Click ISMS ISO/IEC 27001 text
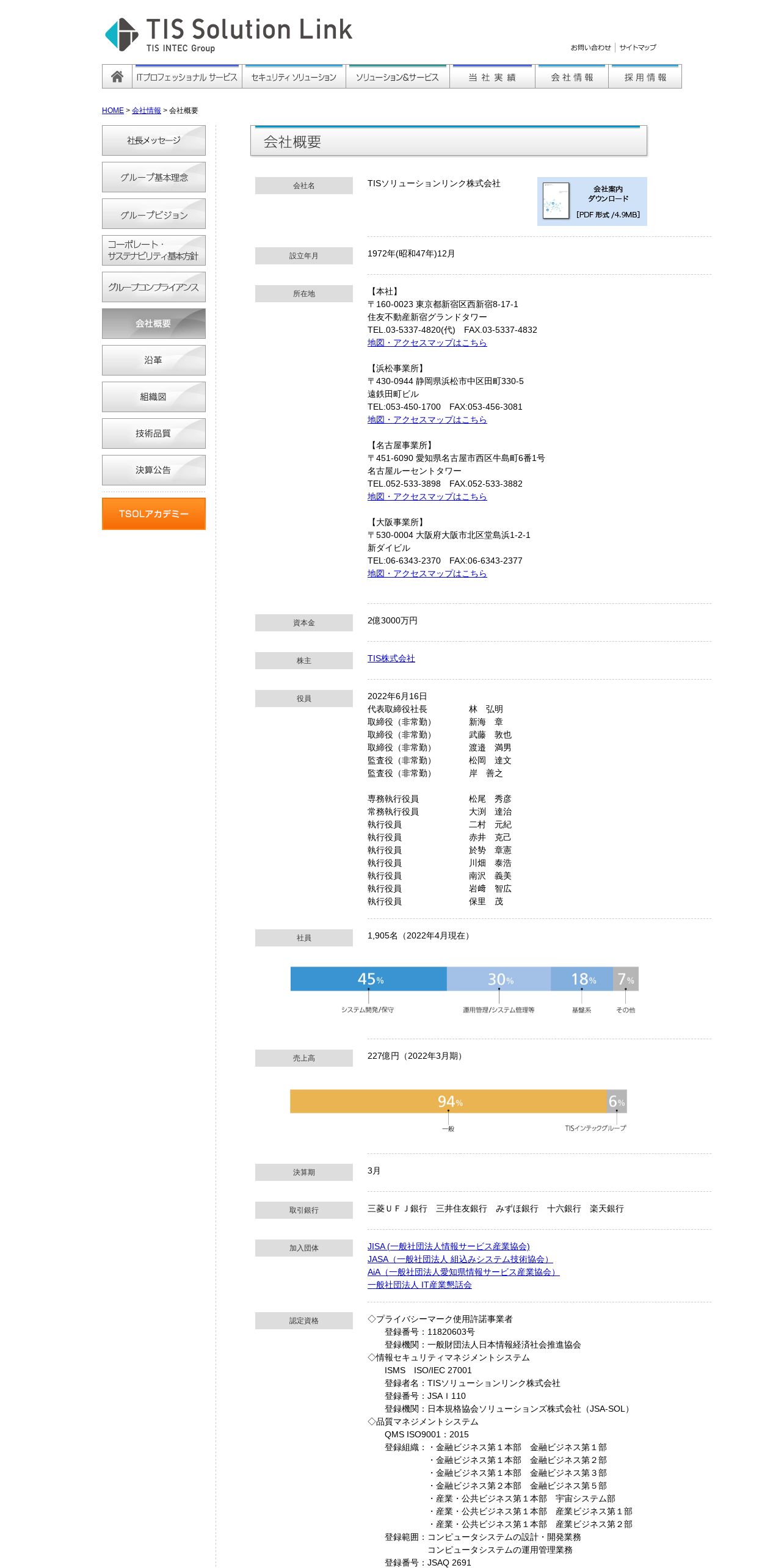 click(x=428, y=1370)
